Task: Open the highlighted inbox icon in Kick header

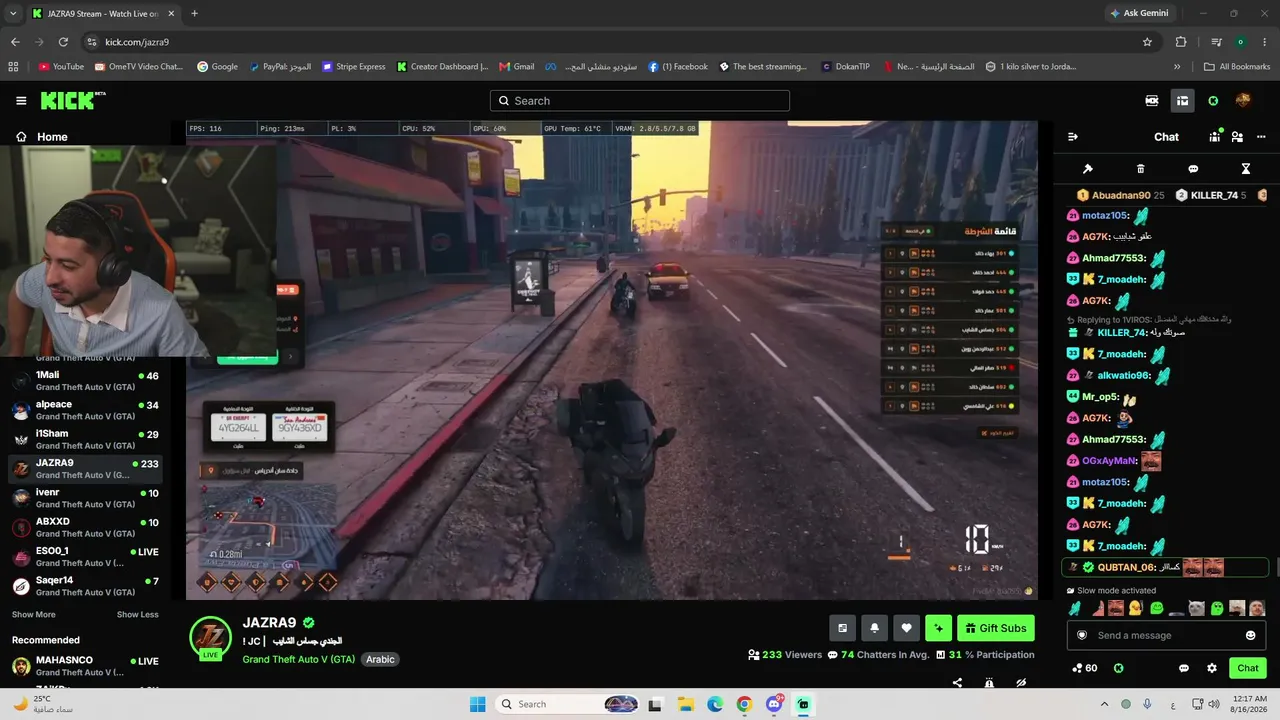Action: click(x=1182, y=101)
